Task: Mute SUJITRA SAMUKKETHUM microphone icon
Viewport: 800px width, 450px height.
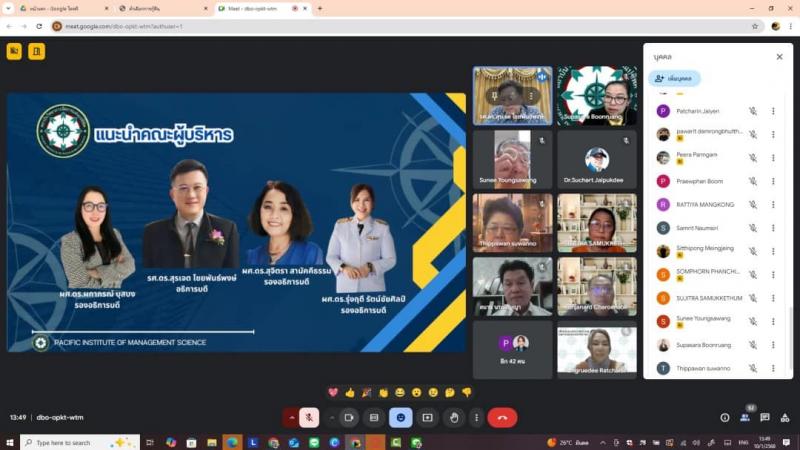Action: click(753, 298)
